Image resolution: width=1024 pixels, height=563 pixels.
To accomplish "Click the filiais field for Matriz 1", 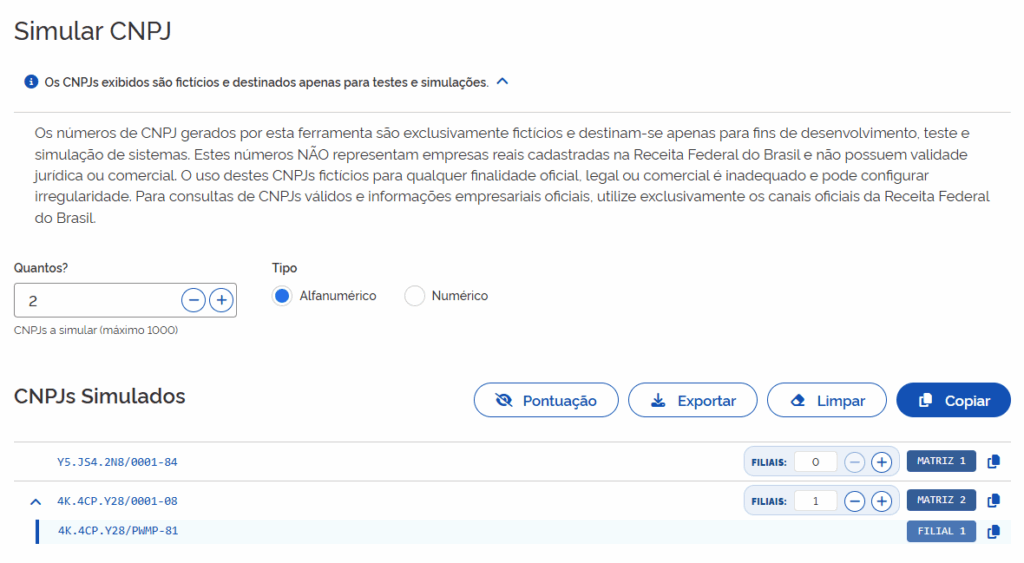I will 815,462.
